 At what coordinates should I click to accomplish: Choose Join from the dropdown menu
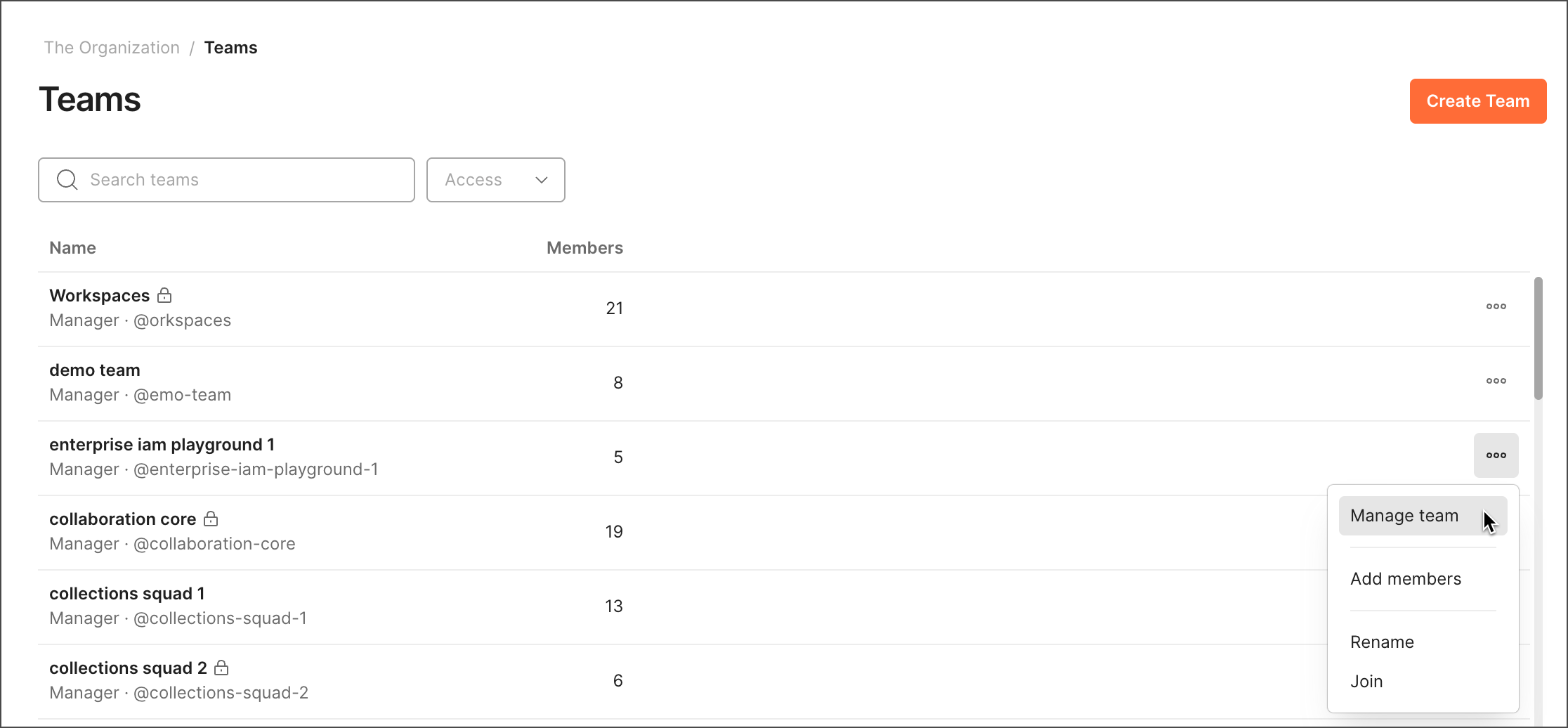click(x=1366, y=680)
